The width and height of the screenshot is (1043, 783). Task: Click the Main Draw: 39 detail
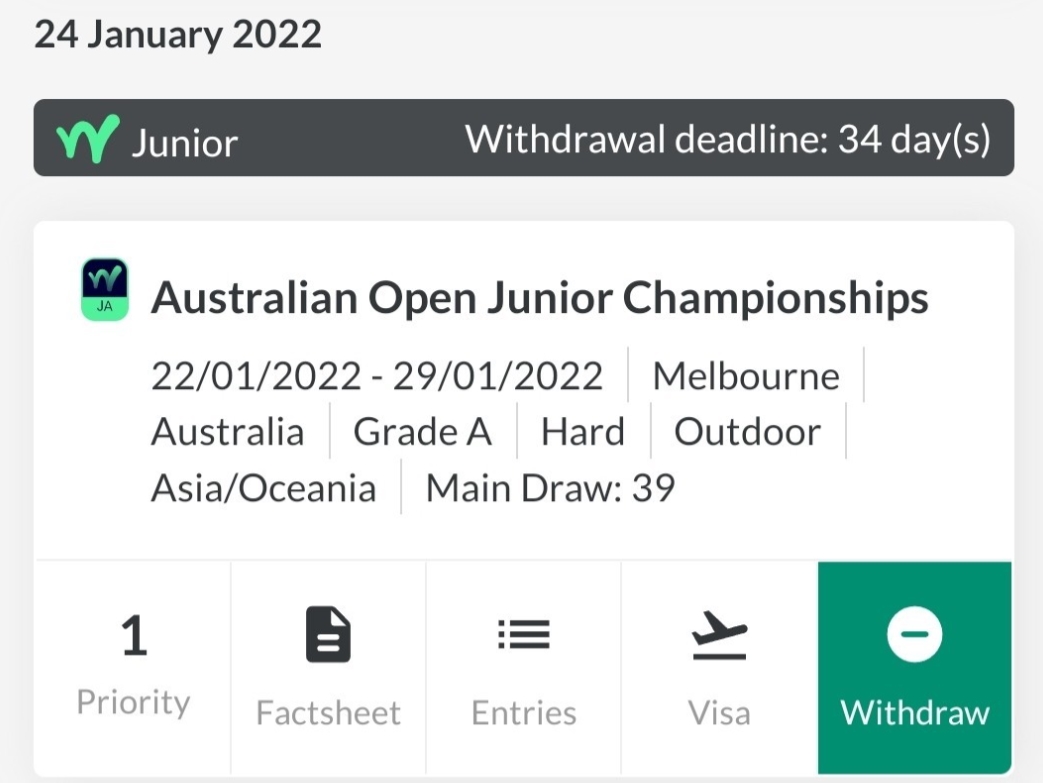pyautogui.click(x=550, y=488)
